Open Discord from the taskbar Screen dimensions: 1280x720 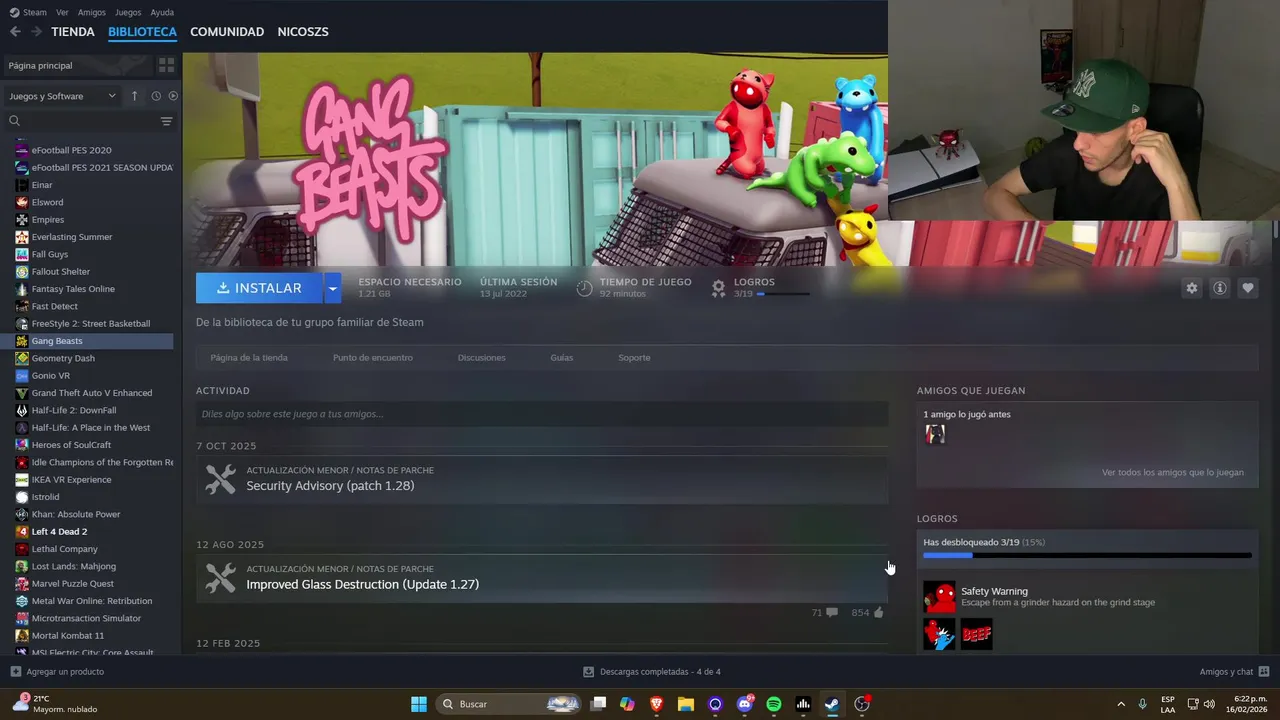(745, 704)
